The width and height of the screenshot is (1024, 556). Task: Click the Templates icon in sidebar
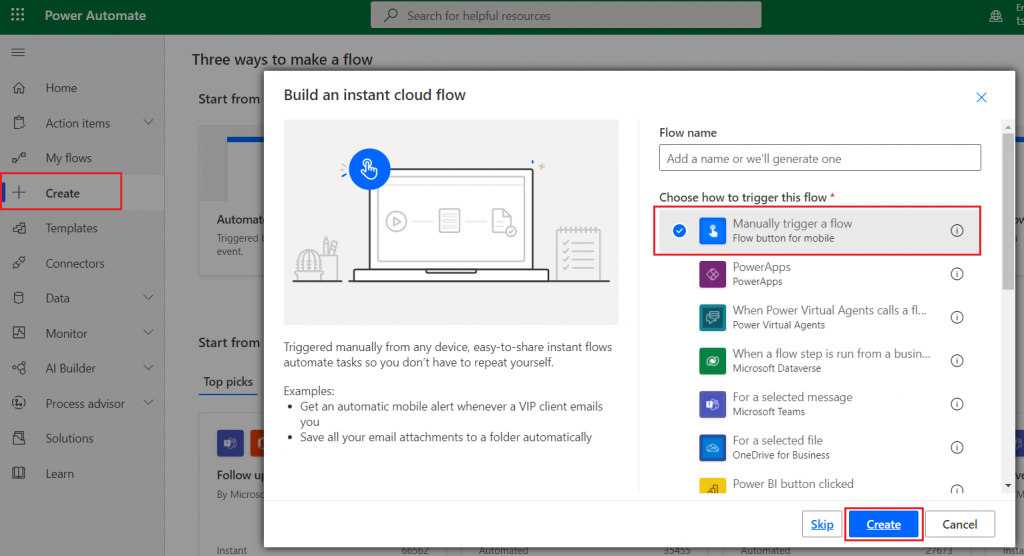click(19, 228)
